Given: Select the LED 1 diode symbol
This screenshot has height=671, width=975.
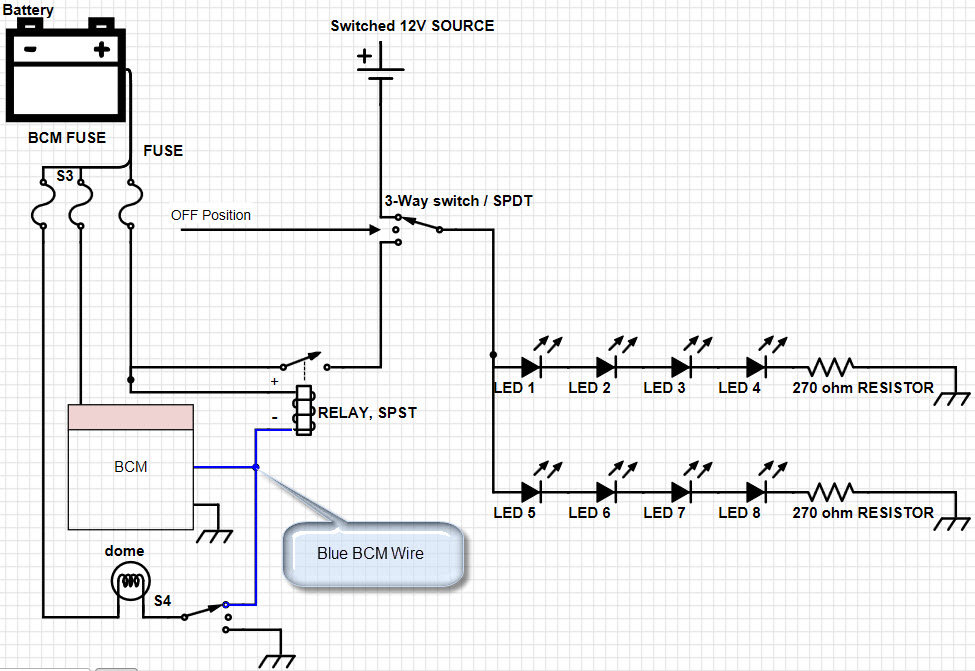Looking at the screenshot, I should coord(531,366).
